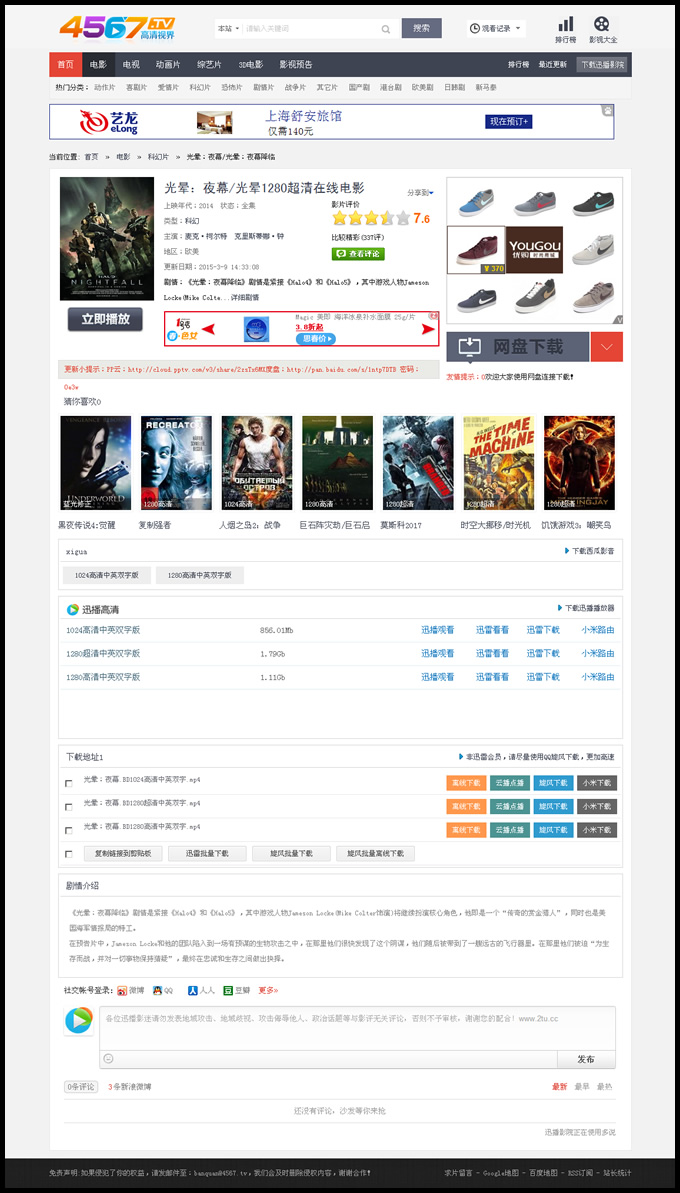Click 现在预订+ in the eLong banner

coord(509,122)
